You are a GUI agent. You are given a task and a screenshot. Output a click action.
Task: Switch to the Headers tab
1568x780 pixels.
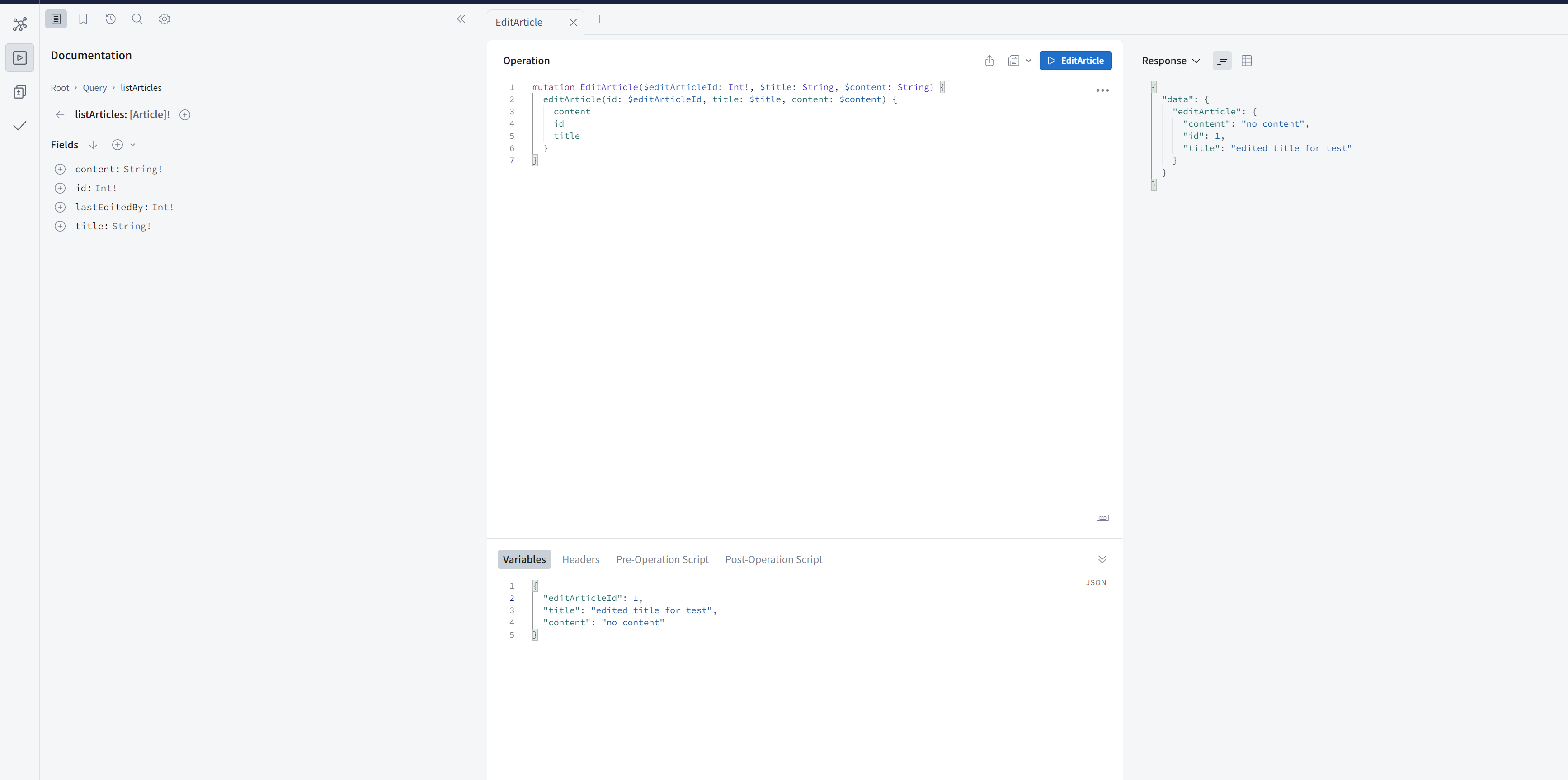[x=580, y=559]
